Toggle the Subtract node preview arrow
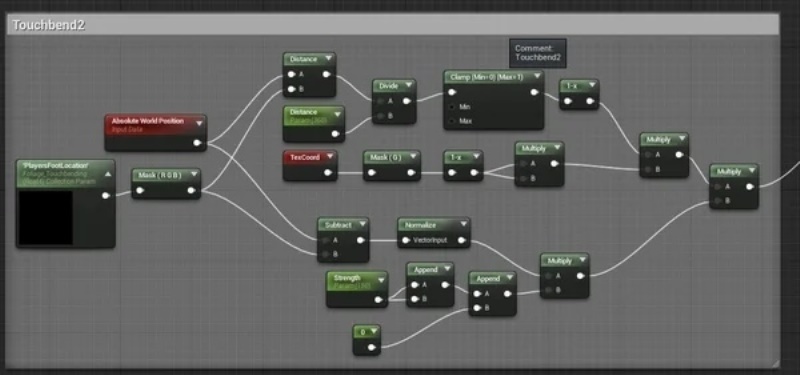This screenshot has width=800, height=375. (362, 224)
